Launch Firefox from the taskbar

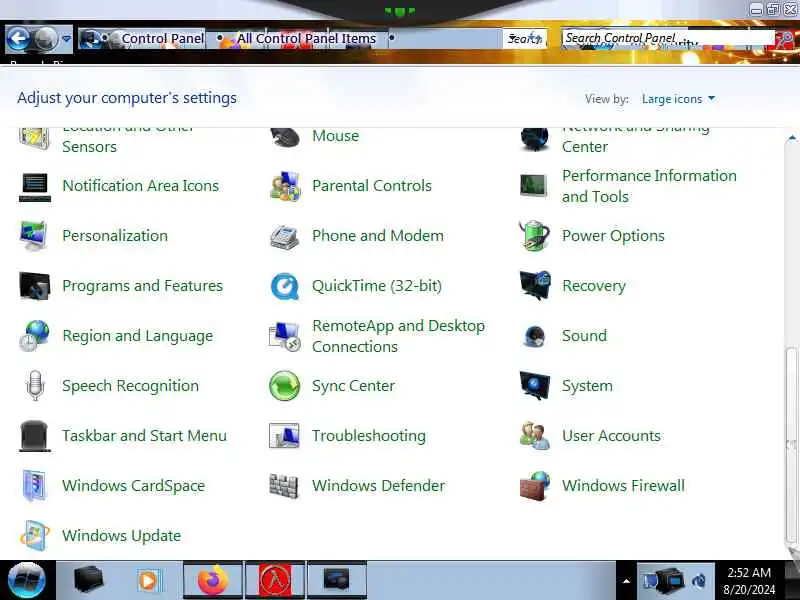[213, 580]
